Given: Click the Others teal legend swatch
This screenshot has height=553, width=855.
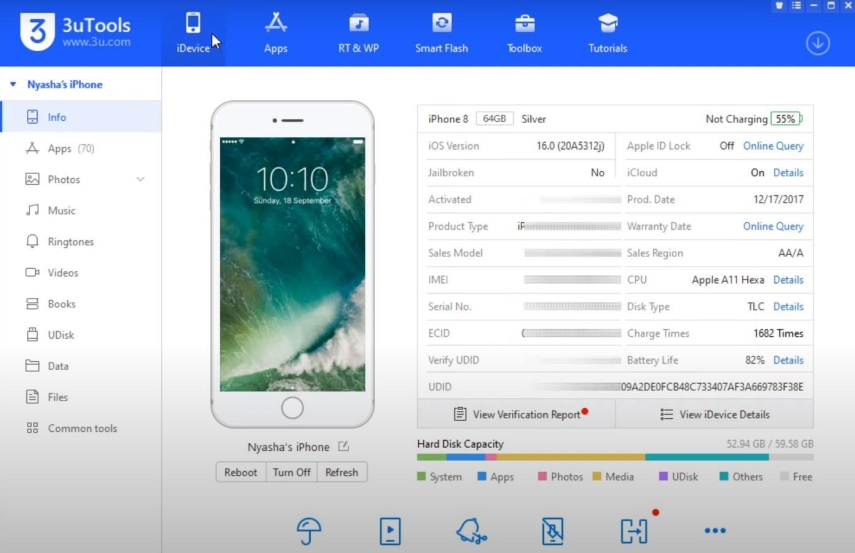Looking at the screenshot, I should (724, 476).
